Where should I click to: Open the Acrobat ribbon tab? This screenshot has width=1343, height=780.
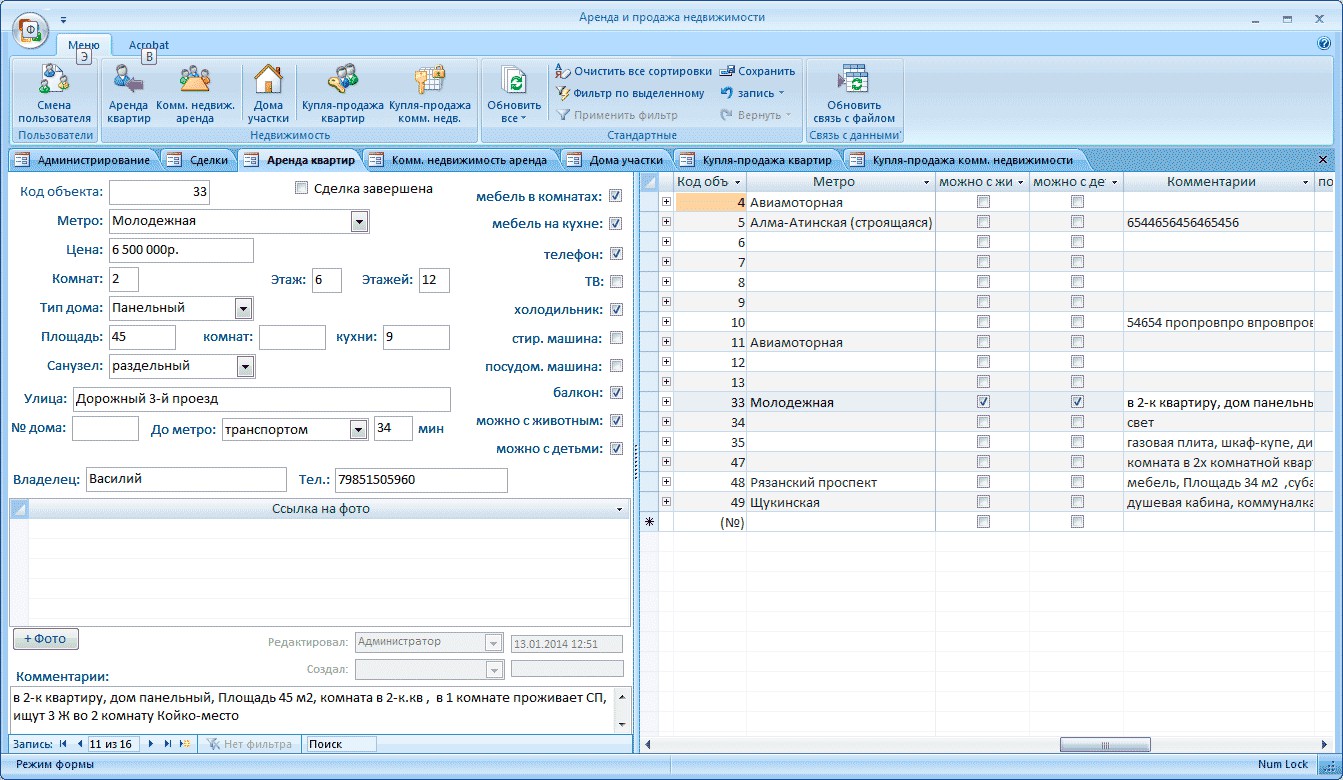pyautogui.click(x=148, y=45)
